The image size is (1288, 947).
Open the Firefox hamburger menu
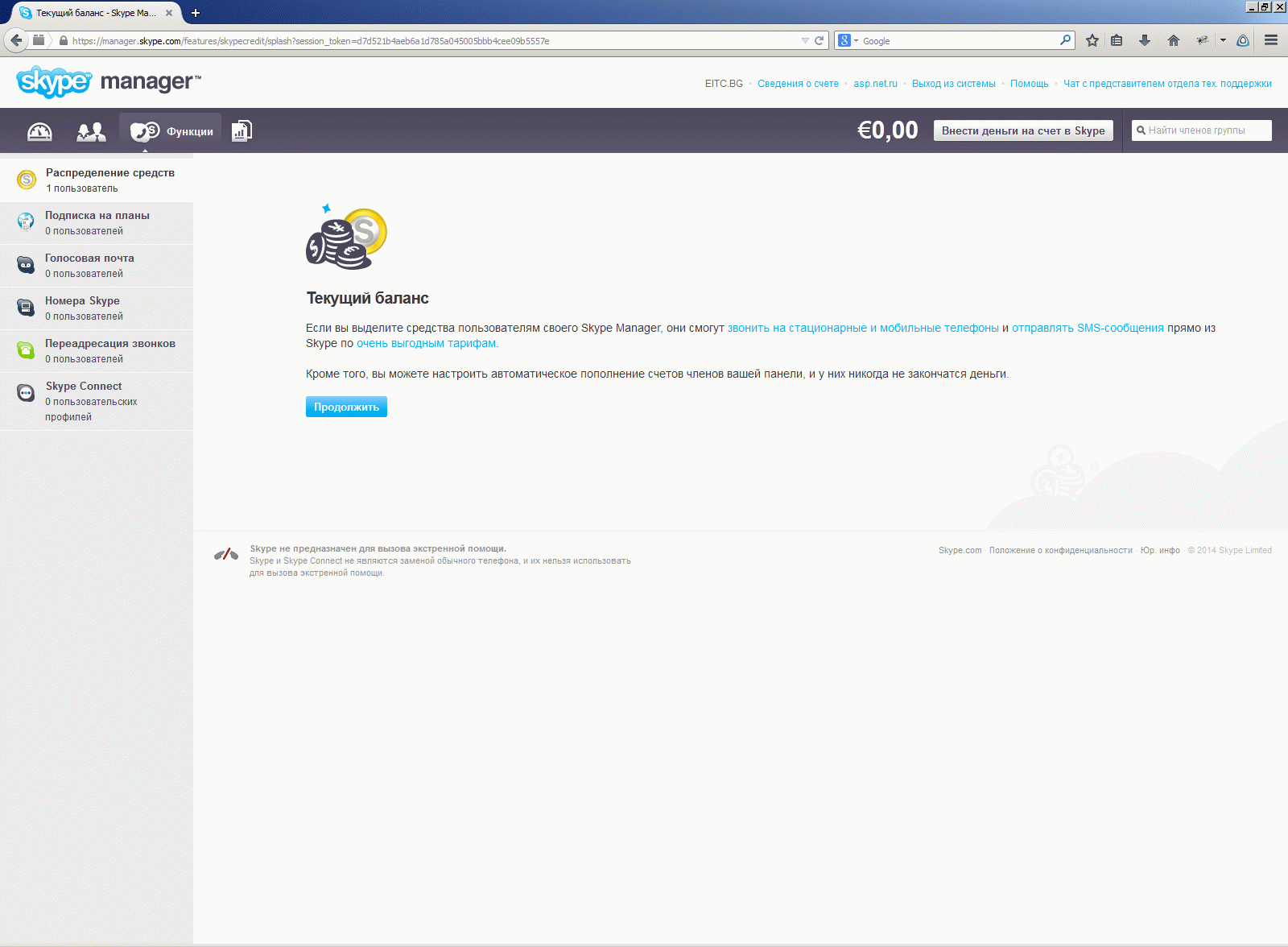click(x=1271, y=40)
